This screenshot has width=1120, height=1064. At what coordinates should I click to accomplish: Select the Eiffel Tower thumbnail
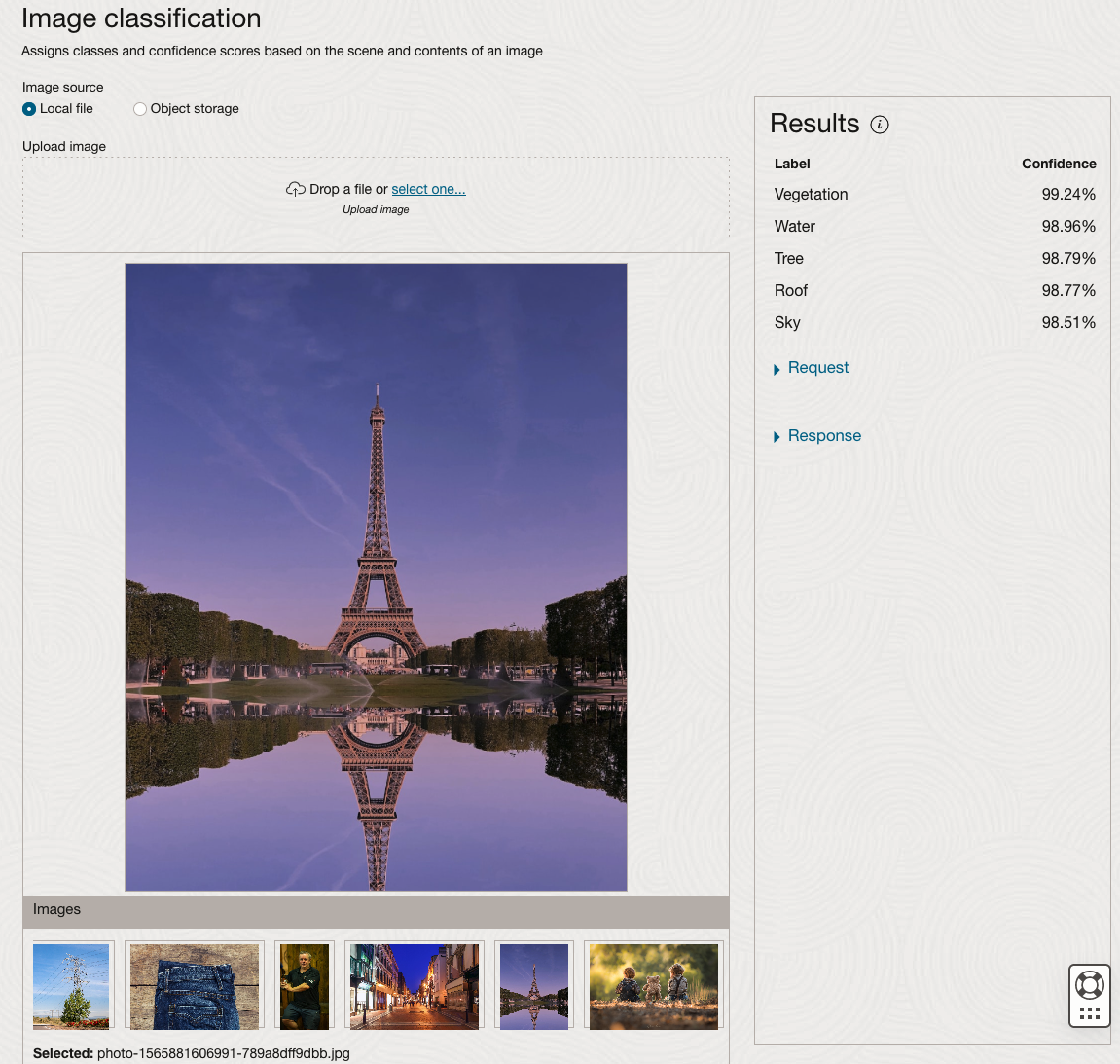pos(534,986)
